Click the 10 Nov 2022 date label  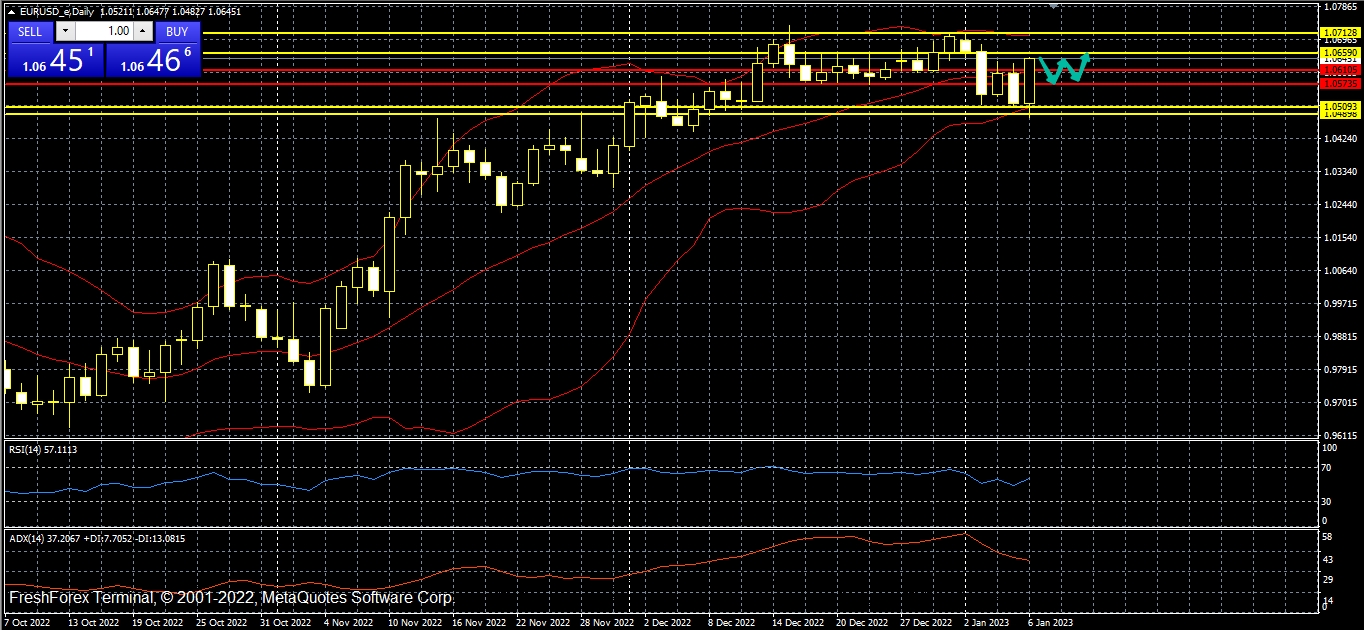pyautogui.click(x=413, y=622)
